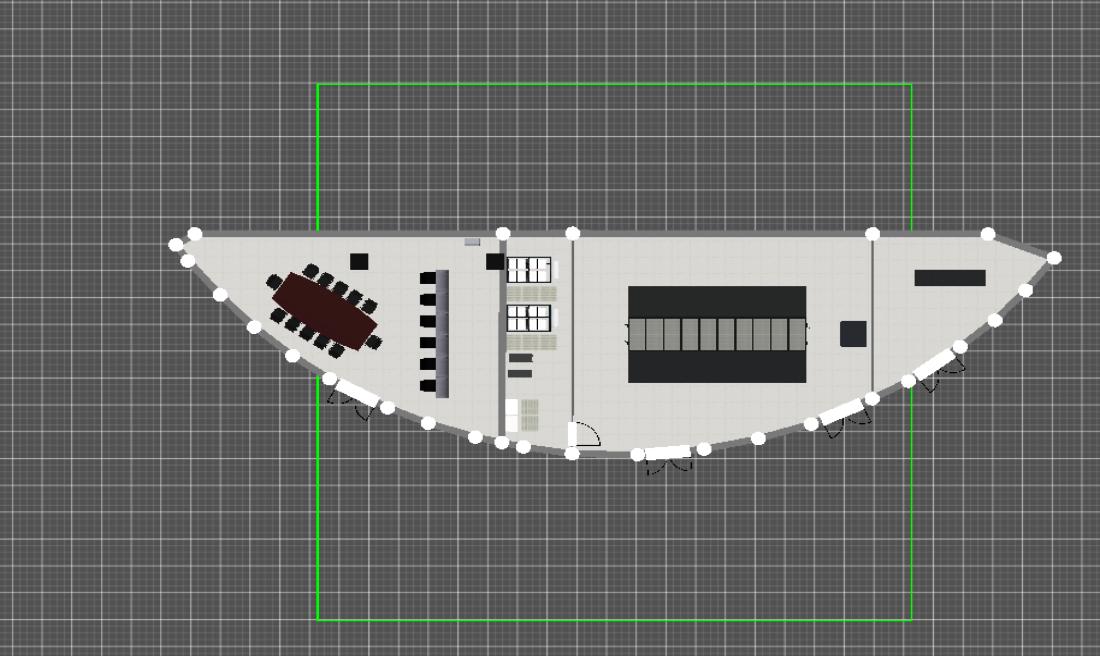1100x656 pixels.
Task: Select the black rectangle in the rightmost room
Action: [x=950, y=278]
